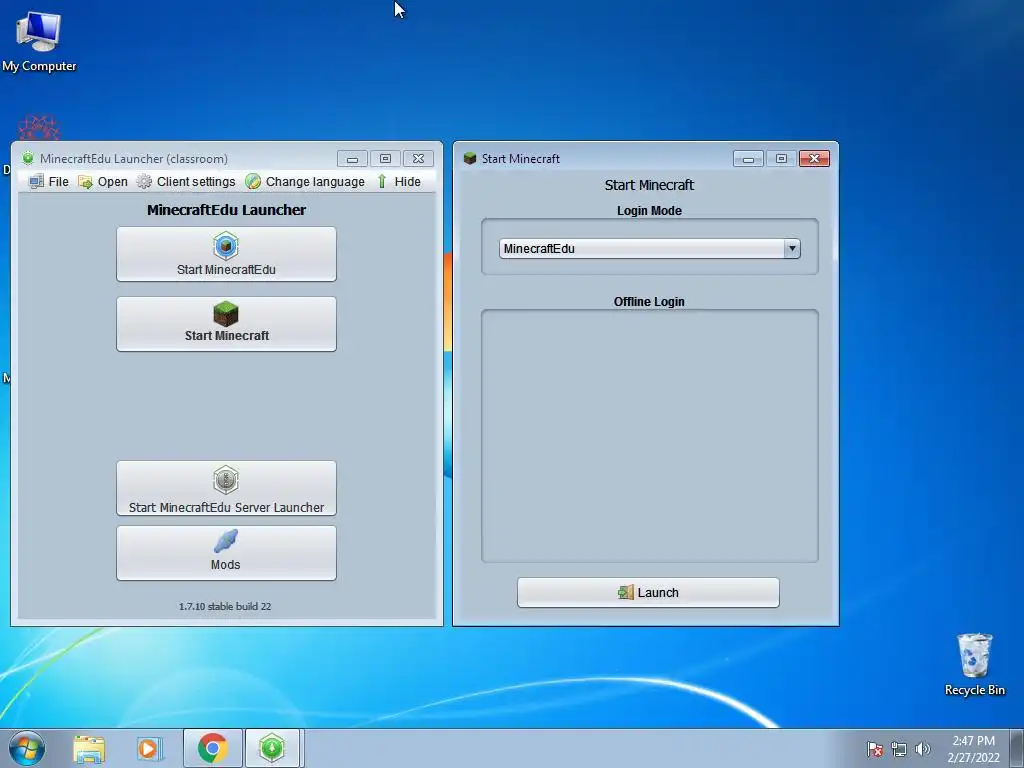Click the Open menu folder icon
Screen dimensions: 1024x768
[x=86, y=182]
